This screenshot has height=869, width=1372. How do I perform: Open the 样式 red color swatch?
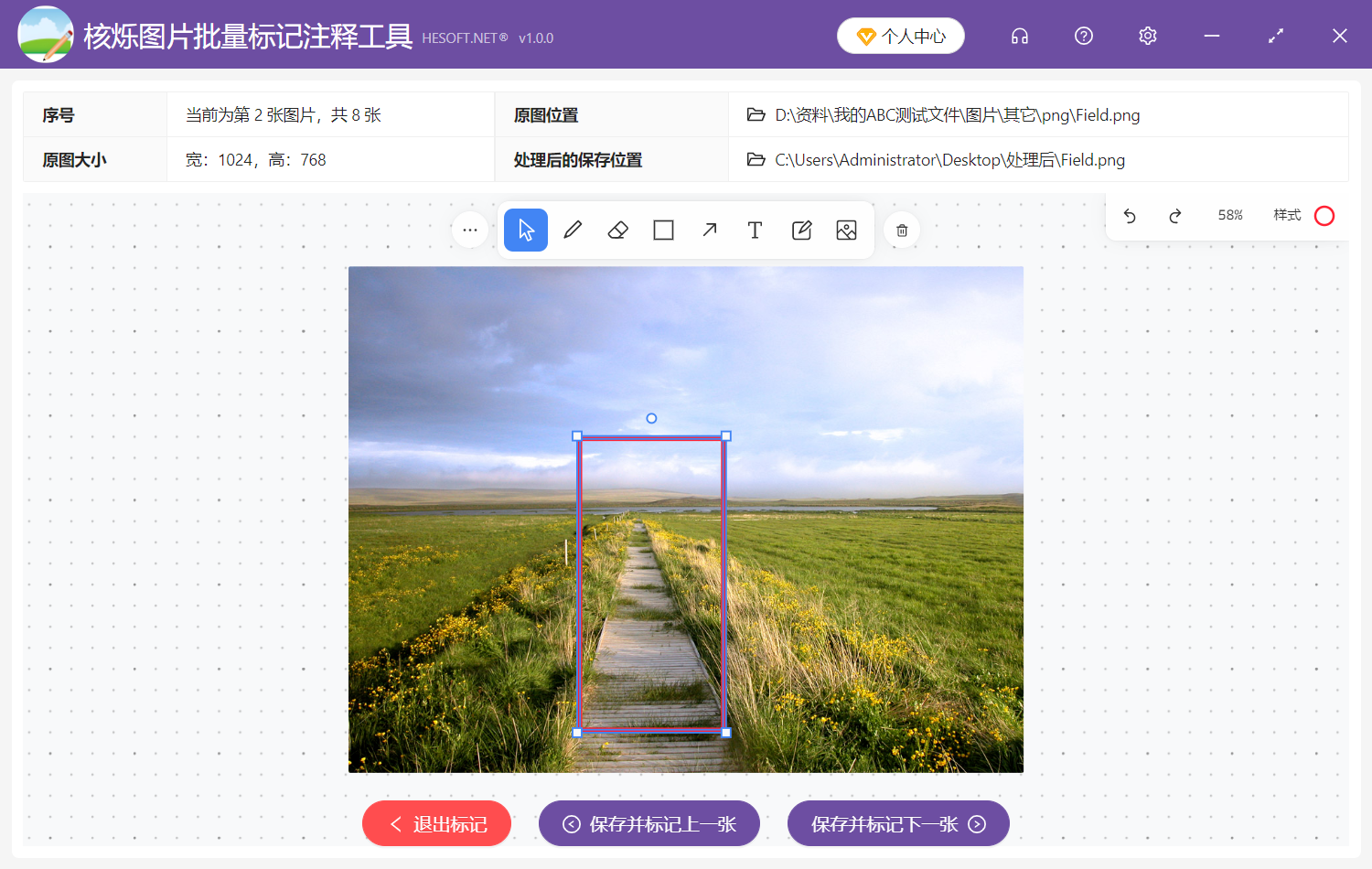click(x=1324, y=216)
